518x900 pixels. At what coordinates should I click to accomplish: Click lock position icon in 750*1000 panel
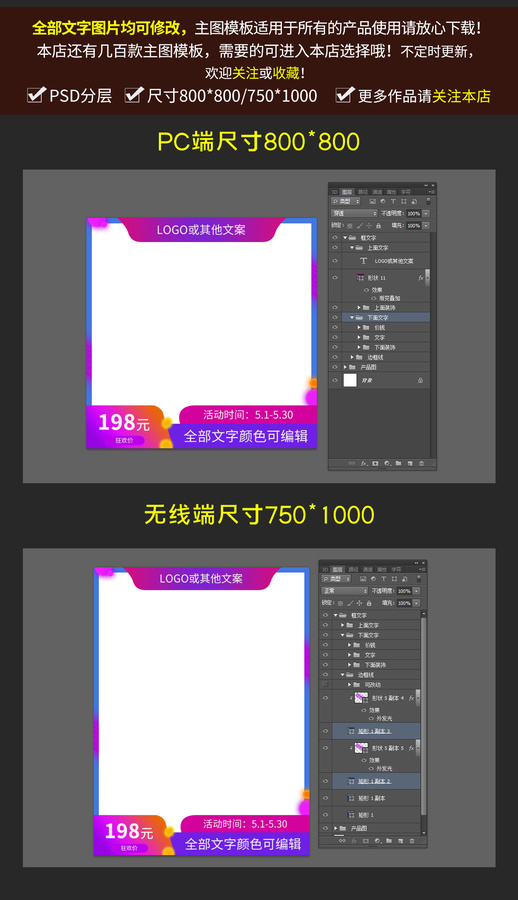pos(359,603)
